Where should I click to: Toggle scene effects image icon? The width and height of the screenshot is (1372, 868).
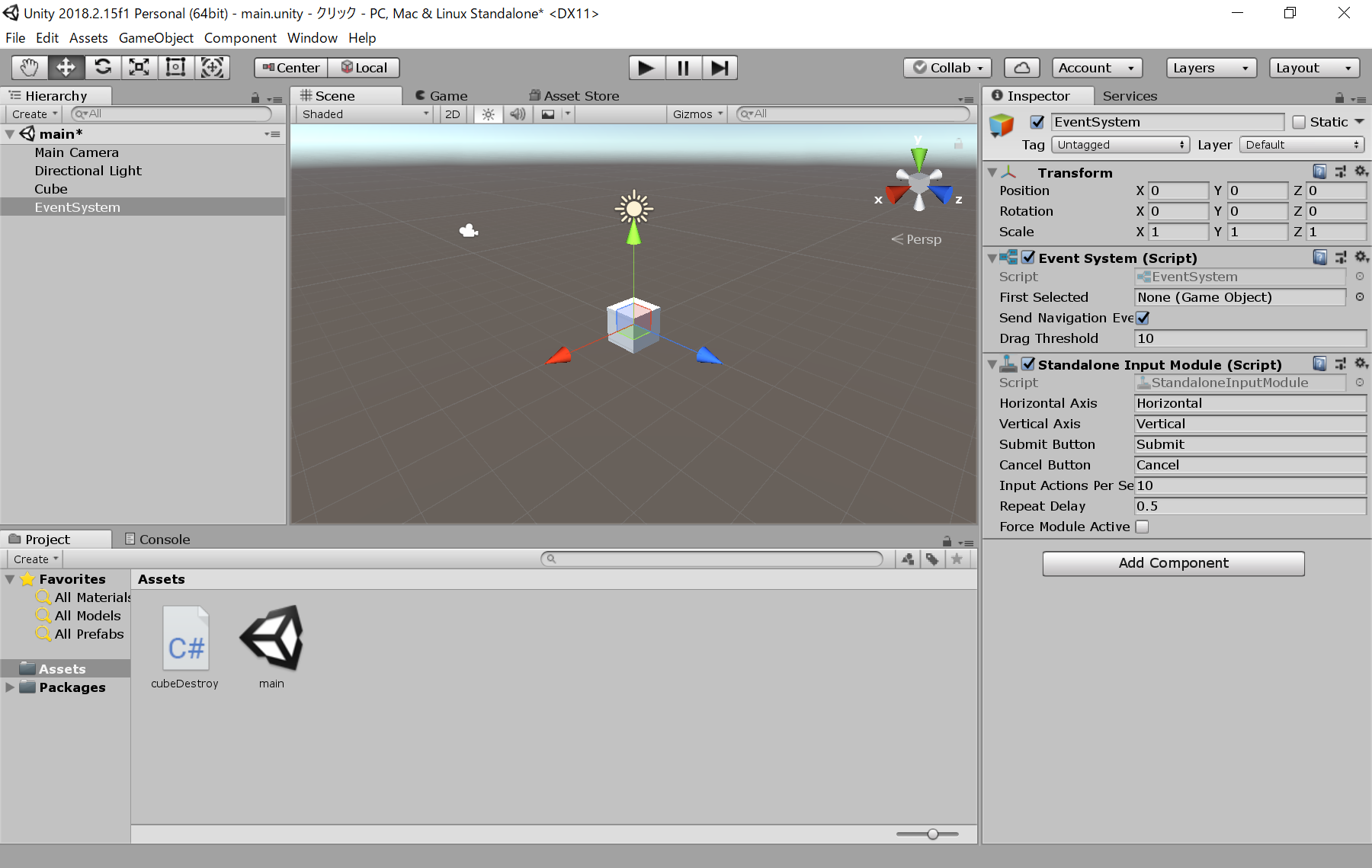[x=548, y=114]
